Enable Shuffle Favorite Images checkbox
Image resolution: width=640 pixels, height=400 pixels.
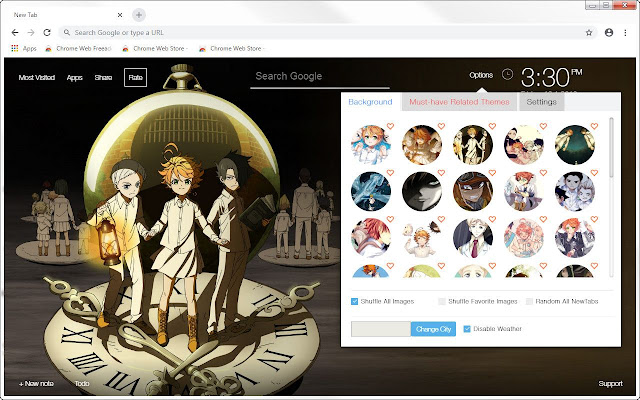442,302
